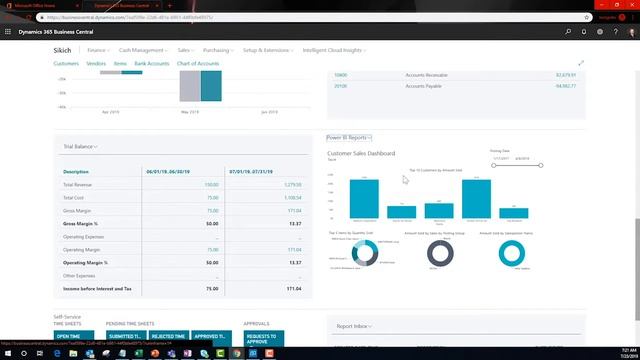The image size is (640, 360).
Task: Open Camtasia from the taskbar
Action: point(220,353)
